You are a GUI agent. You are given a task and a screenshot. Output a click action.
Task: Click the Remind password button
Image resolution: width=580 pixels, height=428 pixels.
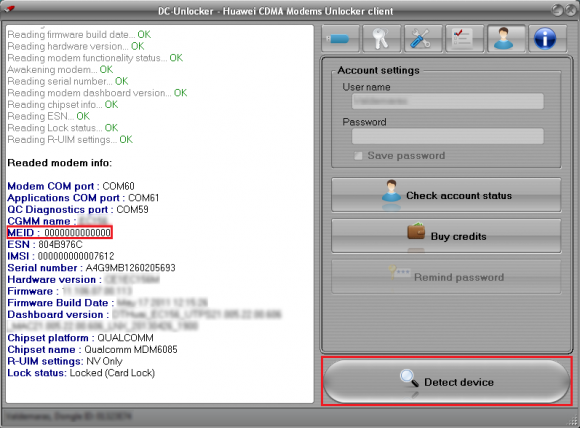tap(446, 277)
